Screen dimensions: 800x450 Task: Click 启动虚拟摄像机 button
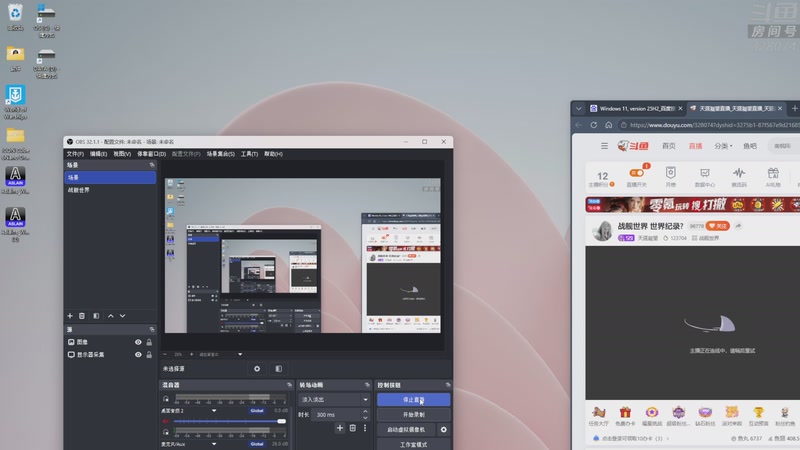tap(406, 430)
